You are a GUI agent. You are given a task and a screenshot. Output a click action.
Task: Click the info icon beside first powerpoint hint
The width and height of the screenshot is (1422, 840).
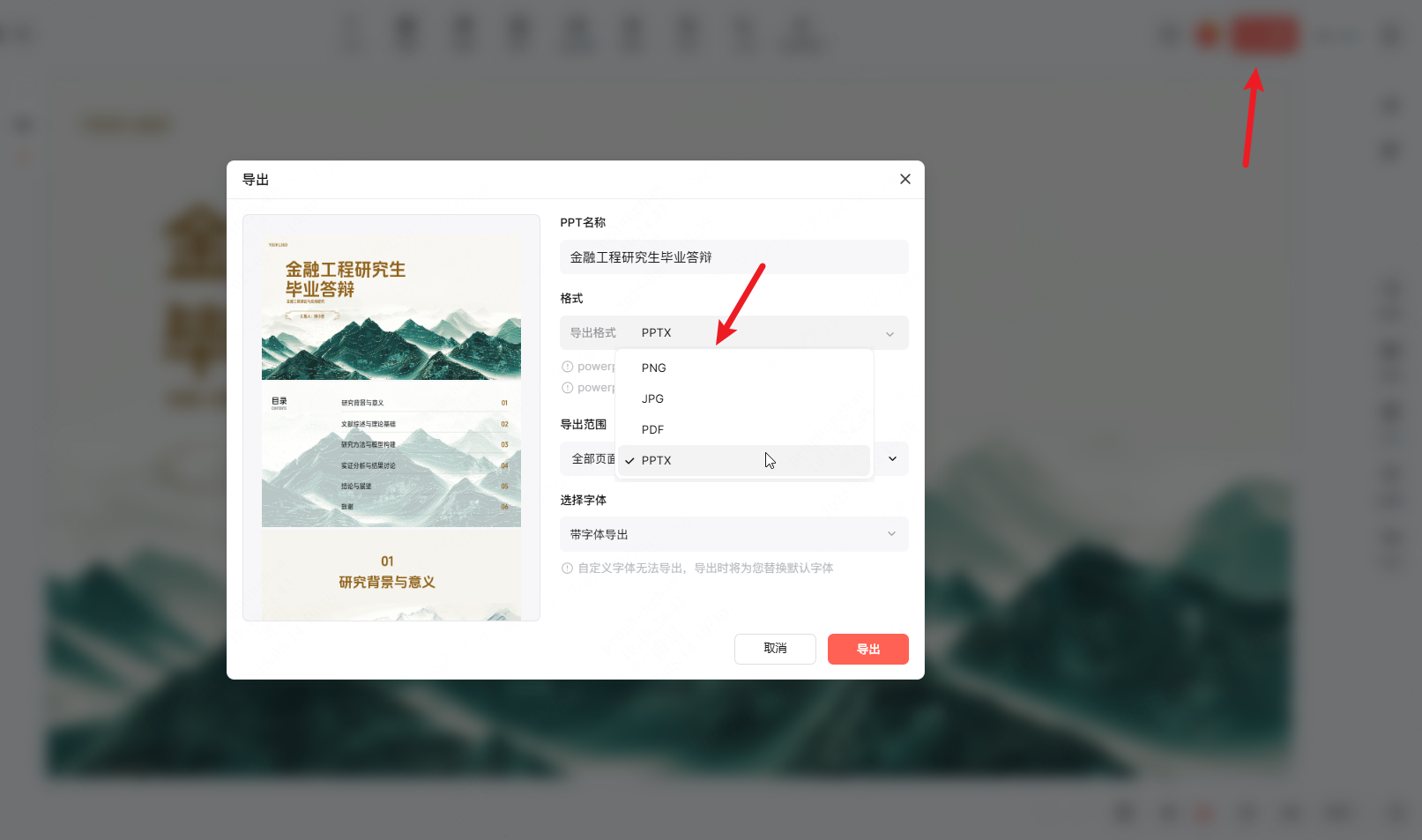pyautogui.click(x=567, y=367)
